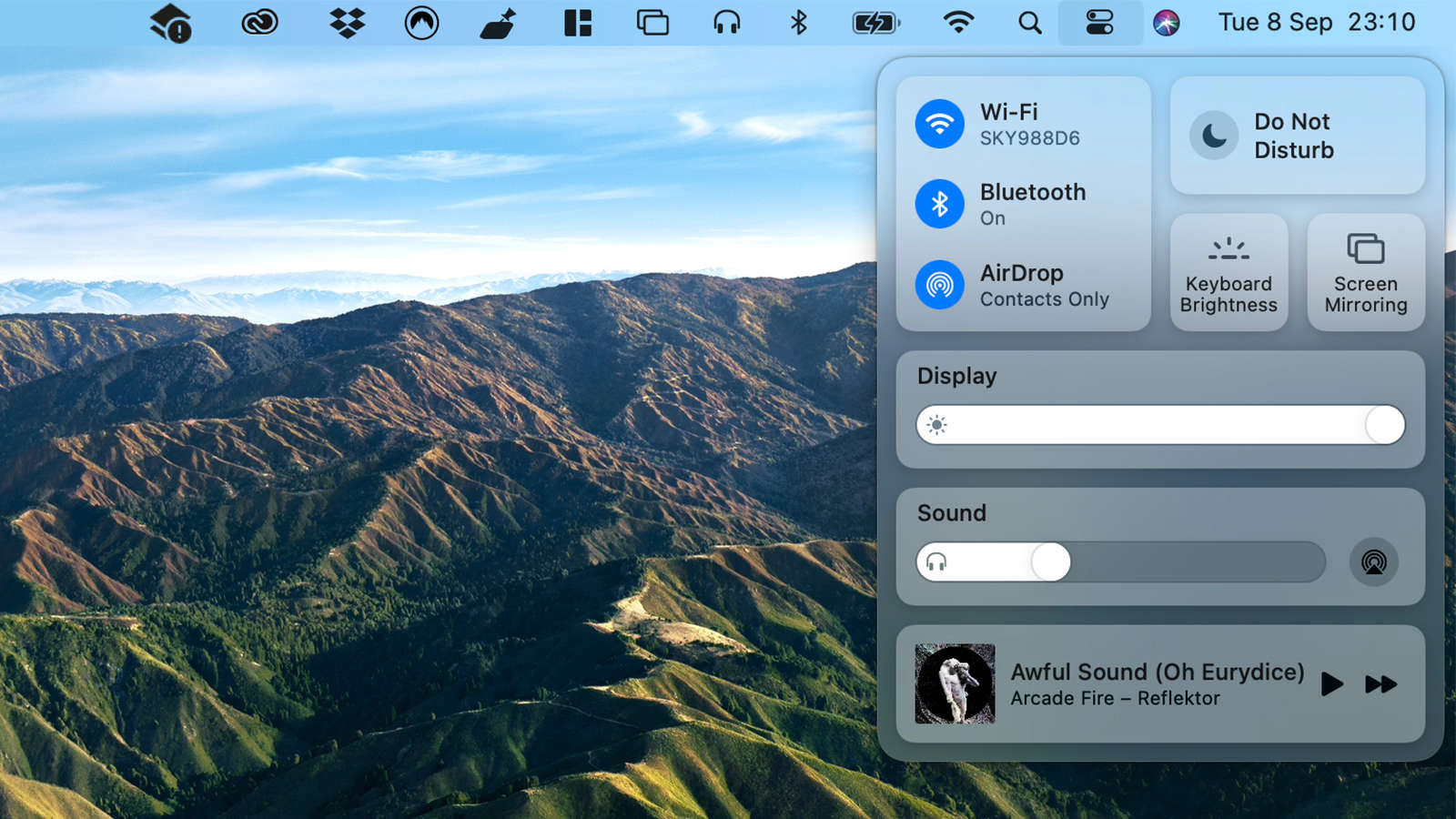The image size is (1456, 819).
Task: Toggle Bluetooth using its blue icon
Action: (940, 204)
